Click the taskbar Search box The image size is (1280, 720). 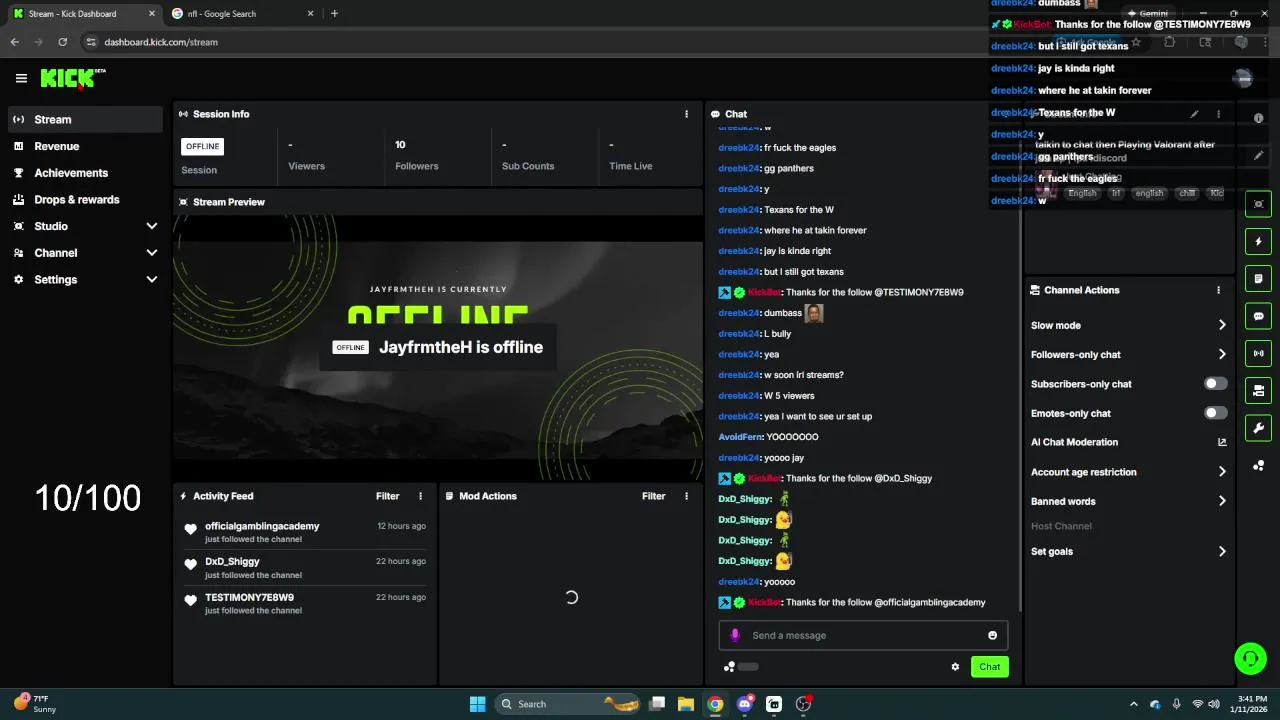click(x=569, y=704)
